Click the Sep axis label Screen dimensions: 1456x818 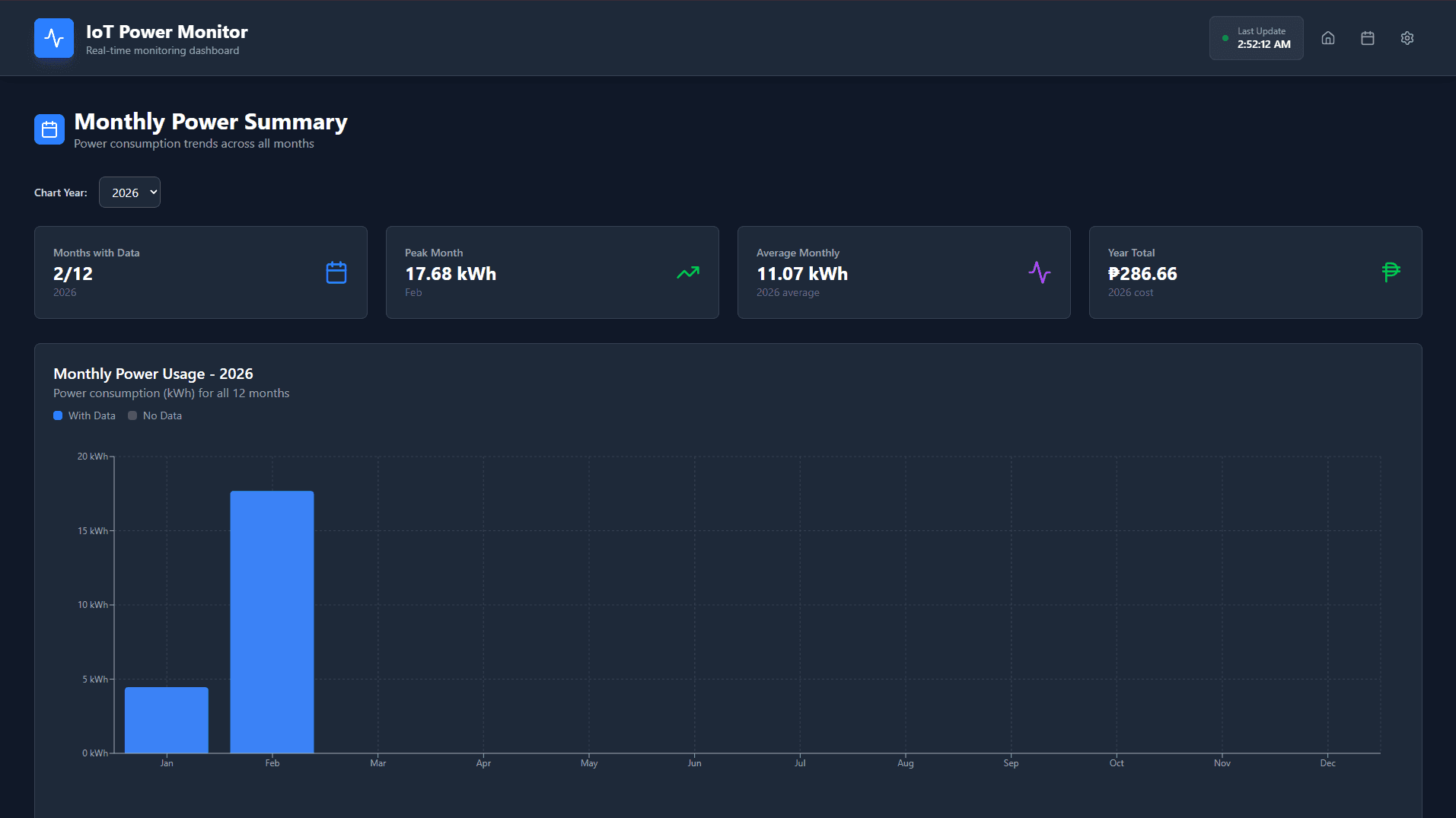point(1011,763)
